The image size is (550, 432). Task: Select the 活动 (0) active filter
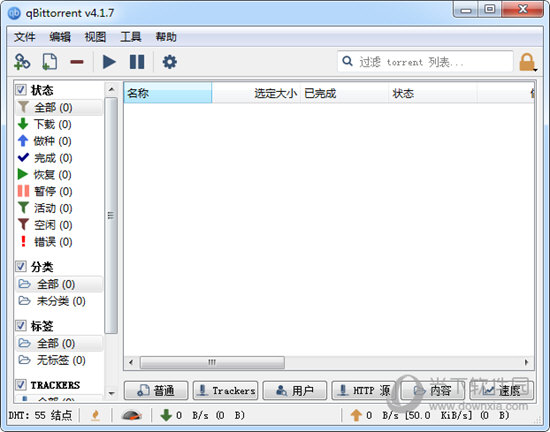[59, 208]
